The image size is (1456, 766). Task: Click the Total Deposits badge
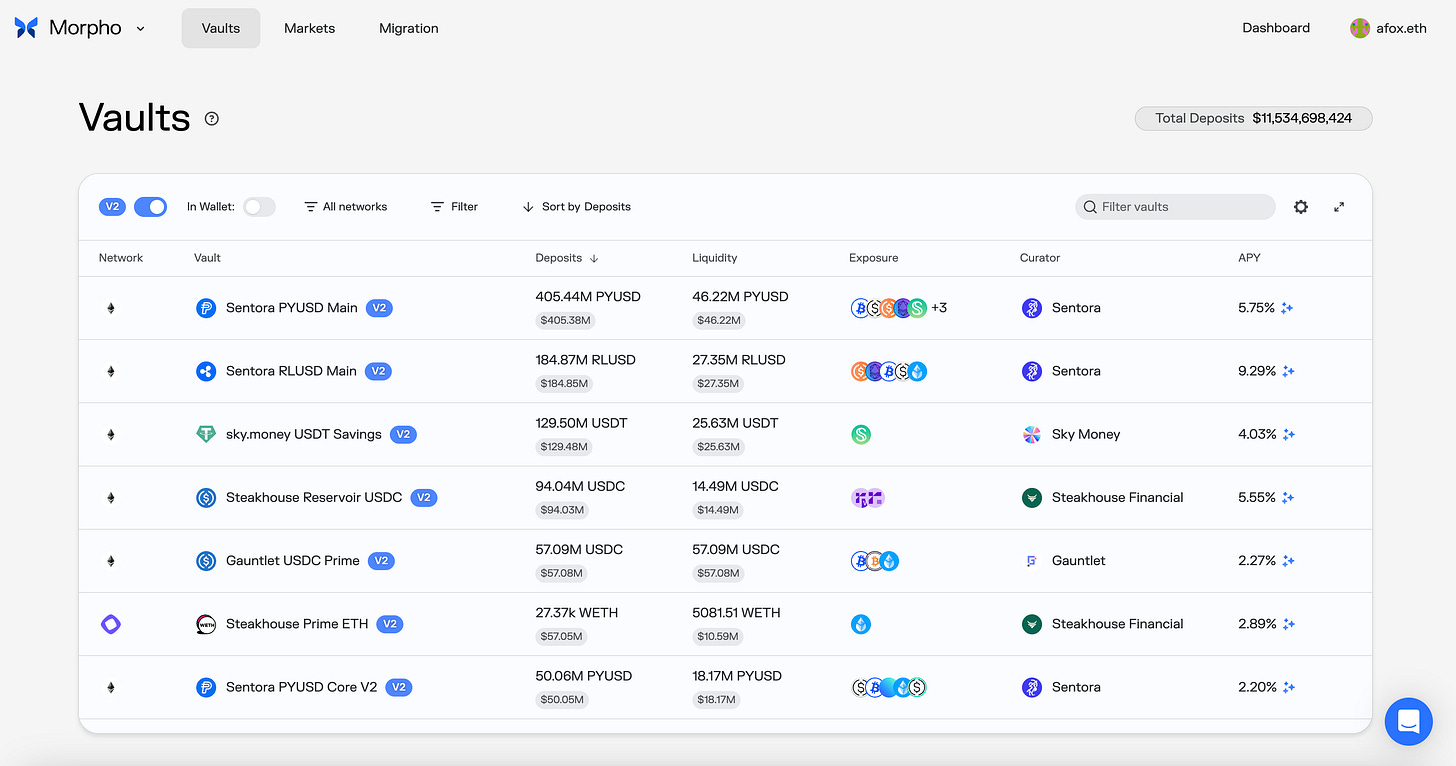pos(1253,118)
